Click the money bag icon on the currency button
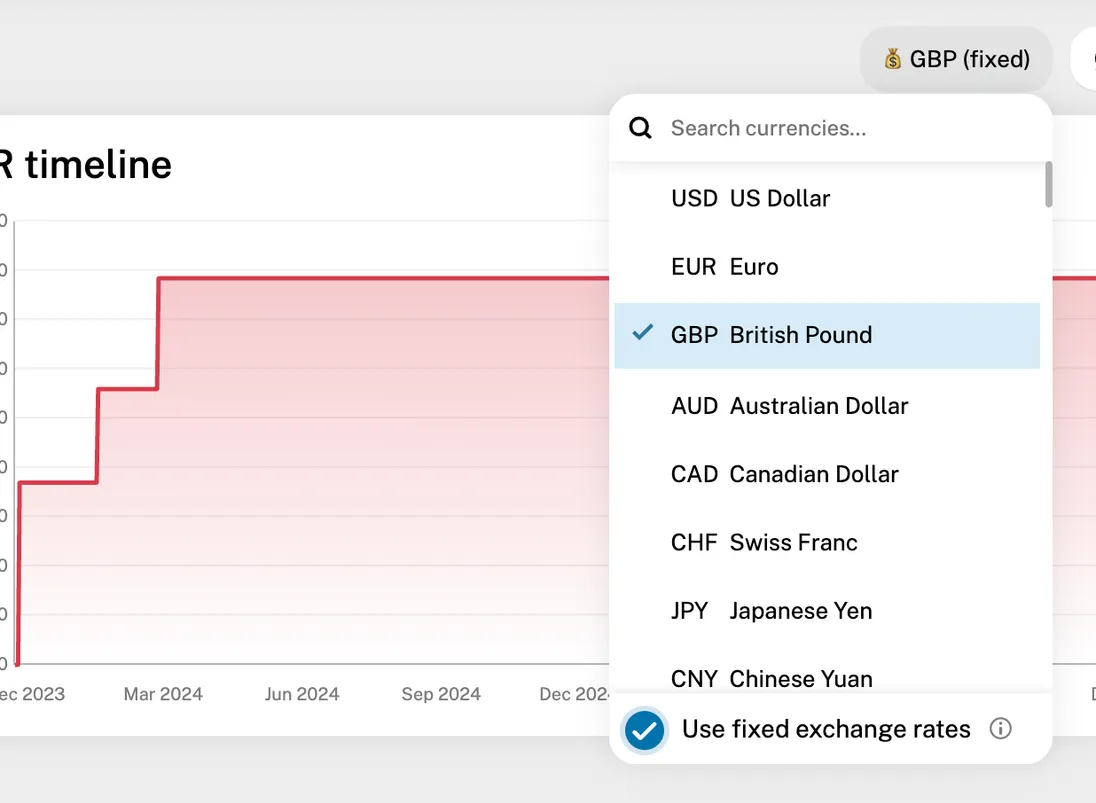The height and width of the screenshot is (803, 1096). click(893, 59)
